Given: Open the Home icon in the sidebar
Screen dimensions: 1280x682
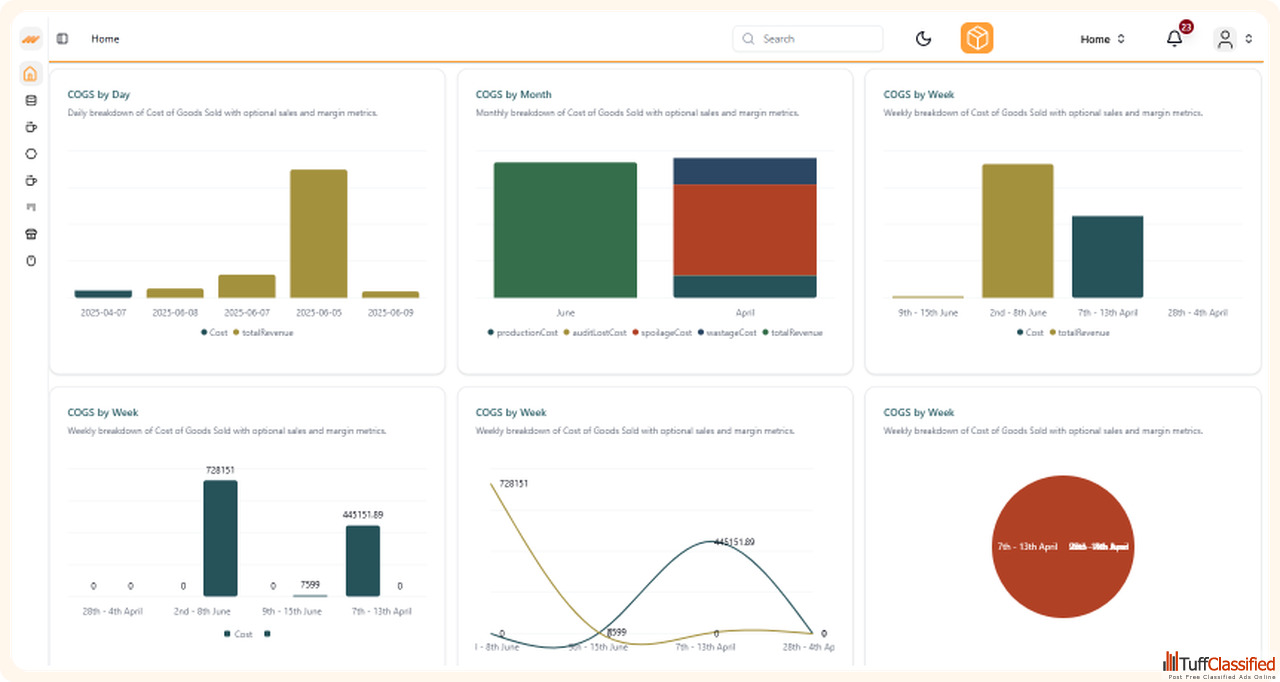Looking at the screenshot, I should pyautogui.click(x=30, y=73).
